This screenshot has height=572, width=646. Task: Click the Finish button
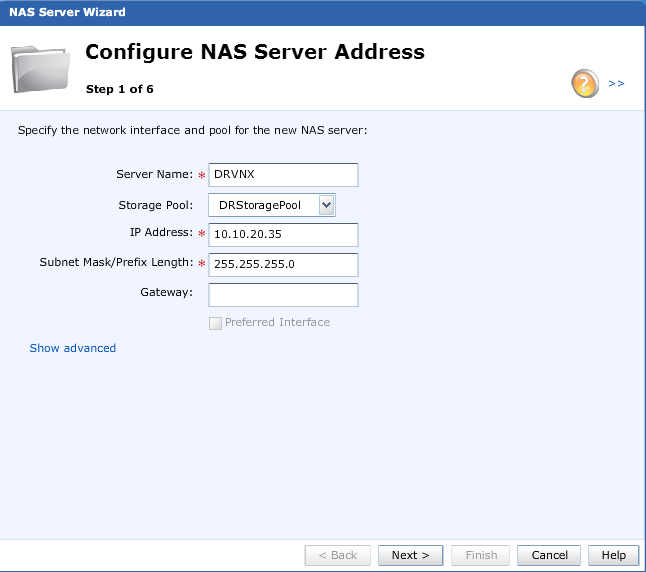[481, 555]
